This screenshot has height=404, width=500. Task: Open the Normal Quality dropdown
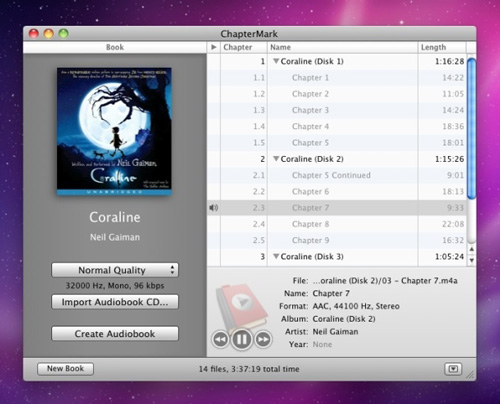115,270
